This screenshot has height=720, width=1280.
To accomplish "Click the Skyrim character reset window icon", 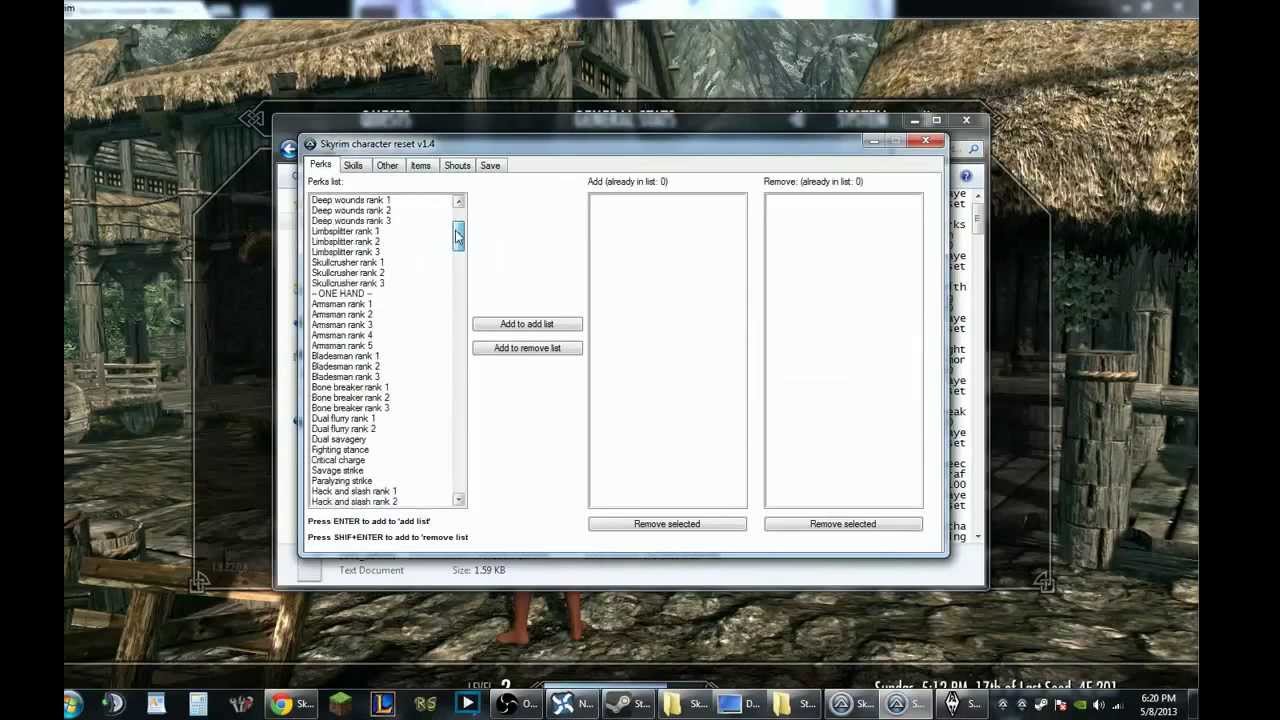I will point(310,144).
